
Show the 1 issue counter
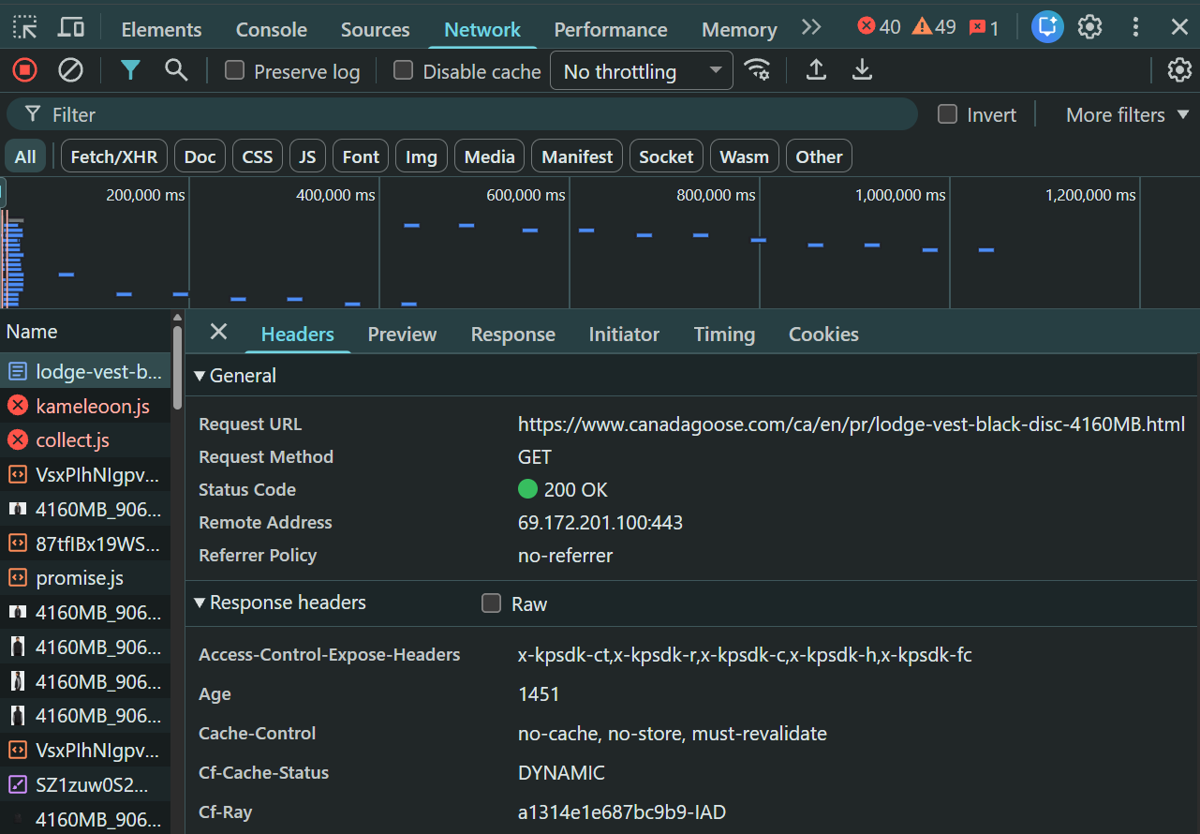click(984, 27)
